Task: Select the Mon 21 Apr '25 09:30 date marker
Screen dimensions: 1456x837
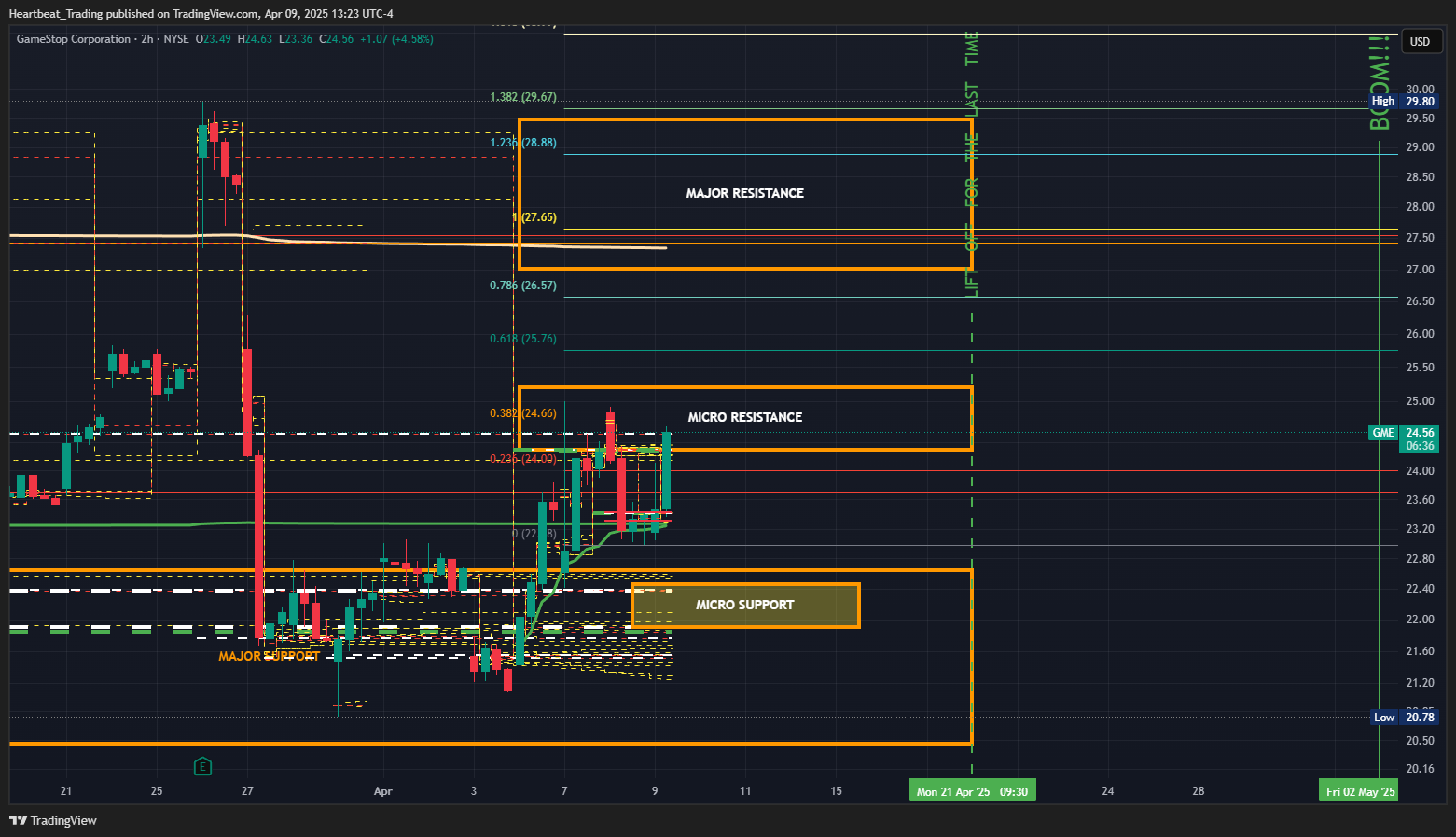Action: [x=972, y=791]
